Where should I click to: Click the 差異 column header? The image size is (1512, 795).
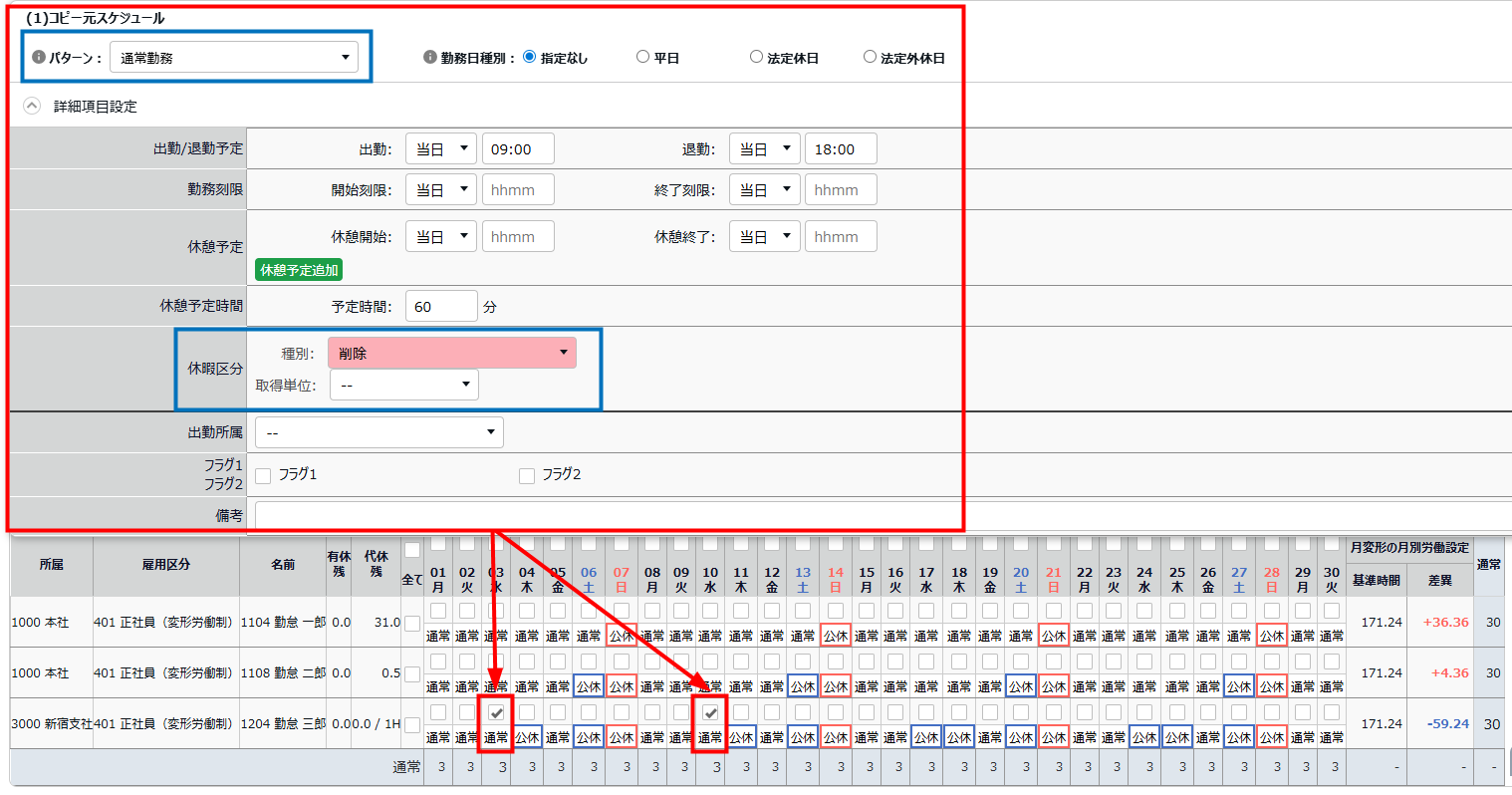[1440, 580]
